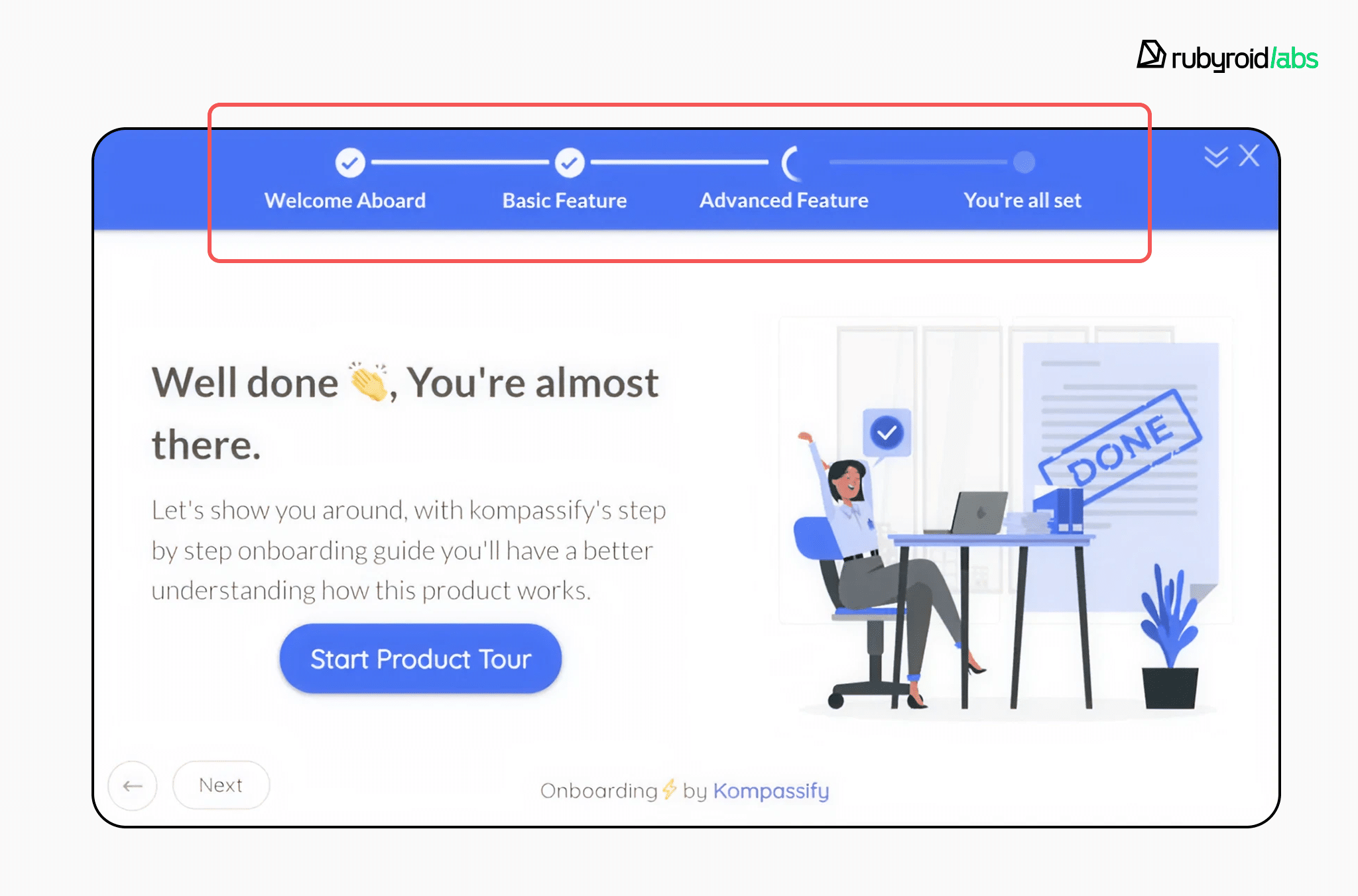
Task: Select the Advanced Feature step label
Action: pos(784,200)
